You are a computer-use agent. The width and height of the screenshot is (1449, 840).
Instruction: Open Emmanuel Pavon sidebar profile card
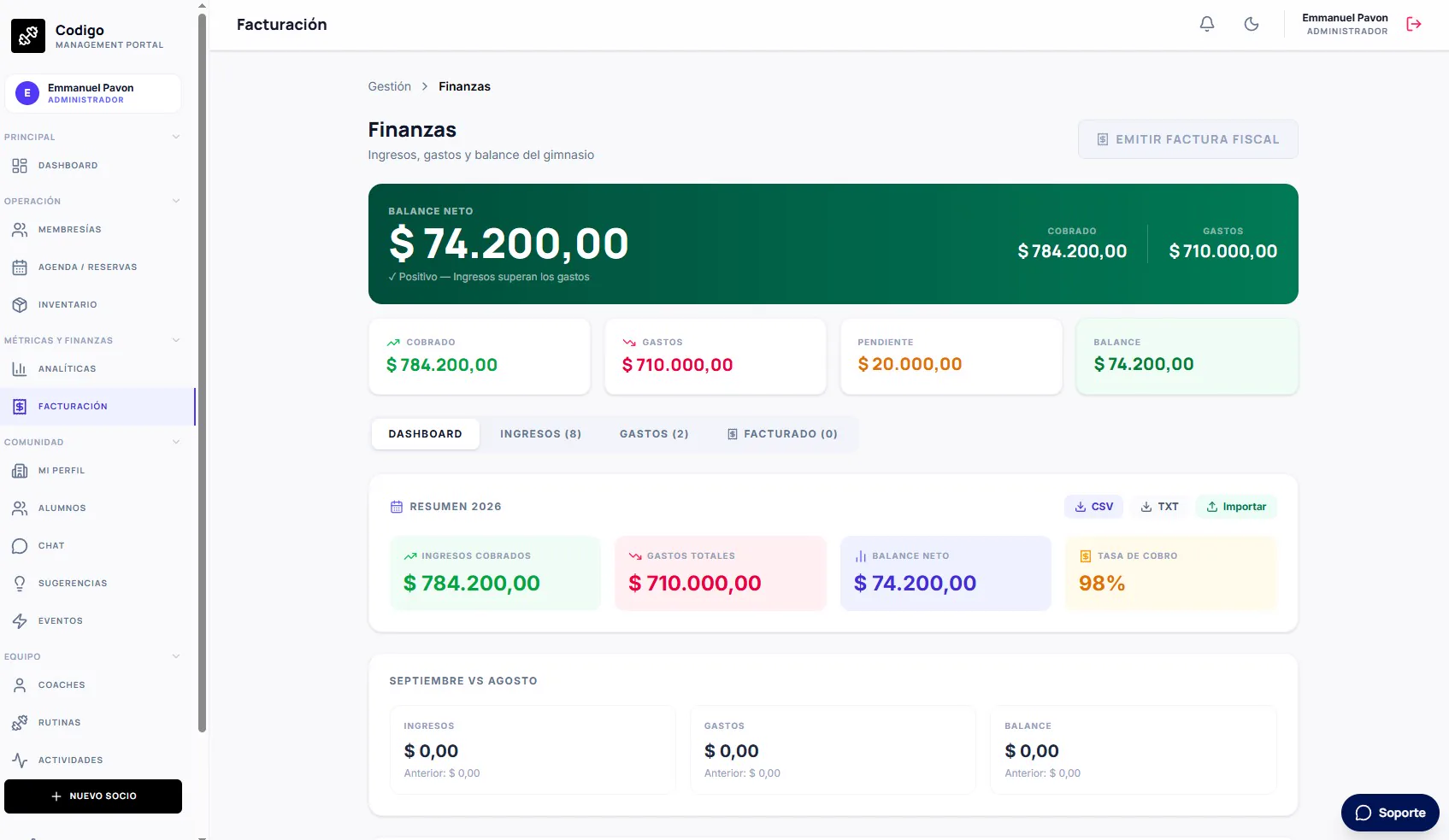(x=93, y=93)
